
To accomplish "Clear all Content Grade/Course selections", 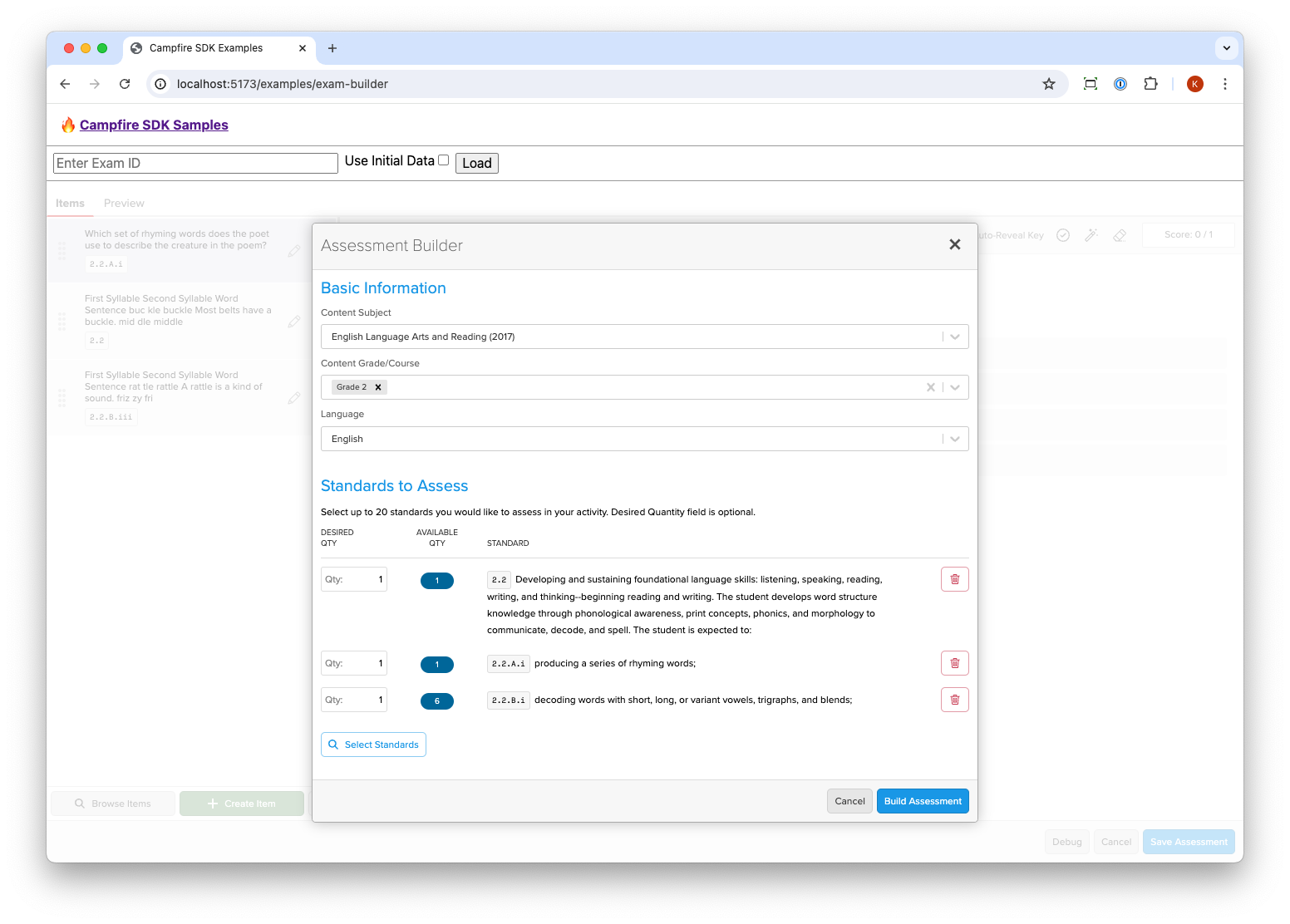I will (x=930, y=387).
